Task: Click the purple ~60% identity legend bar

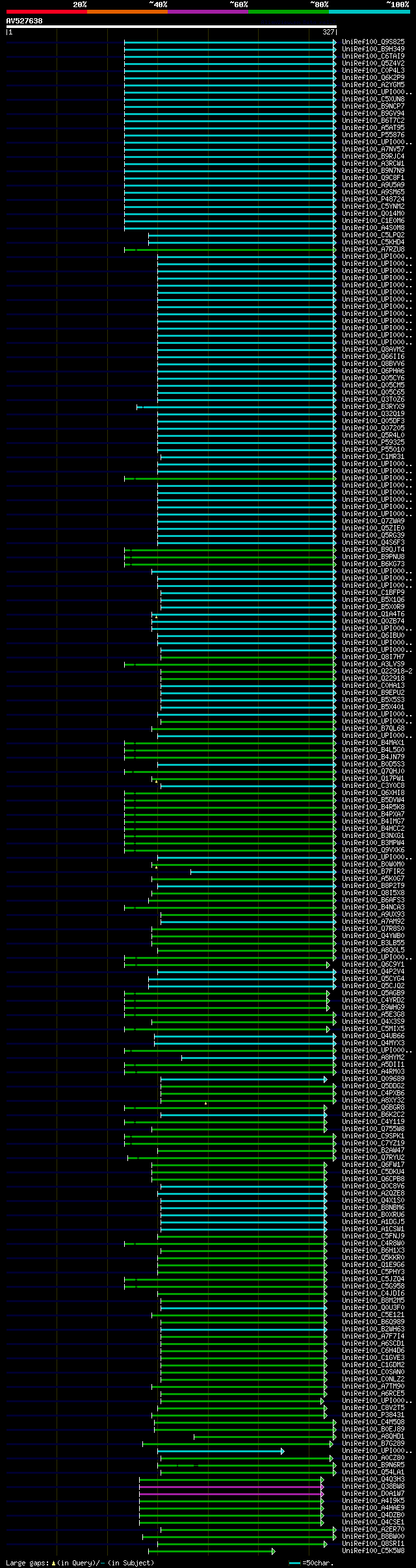Action: point(207,12)
